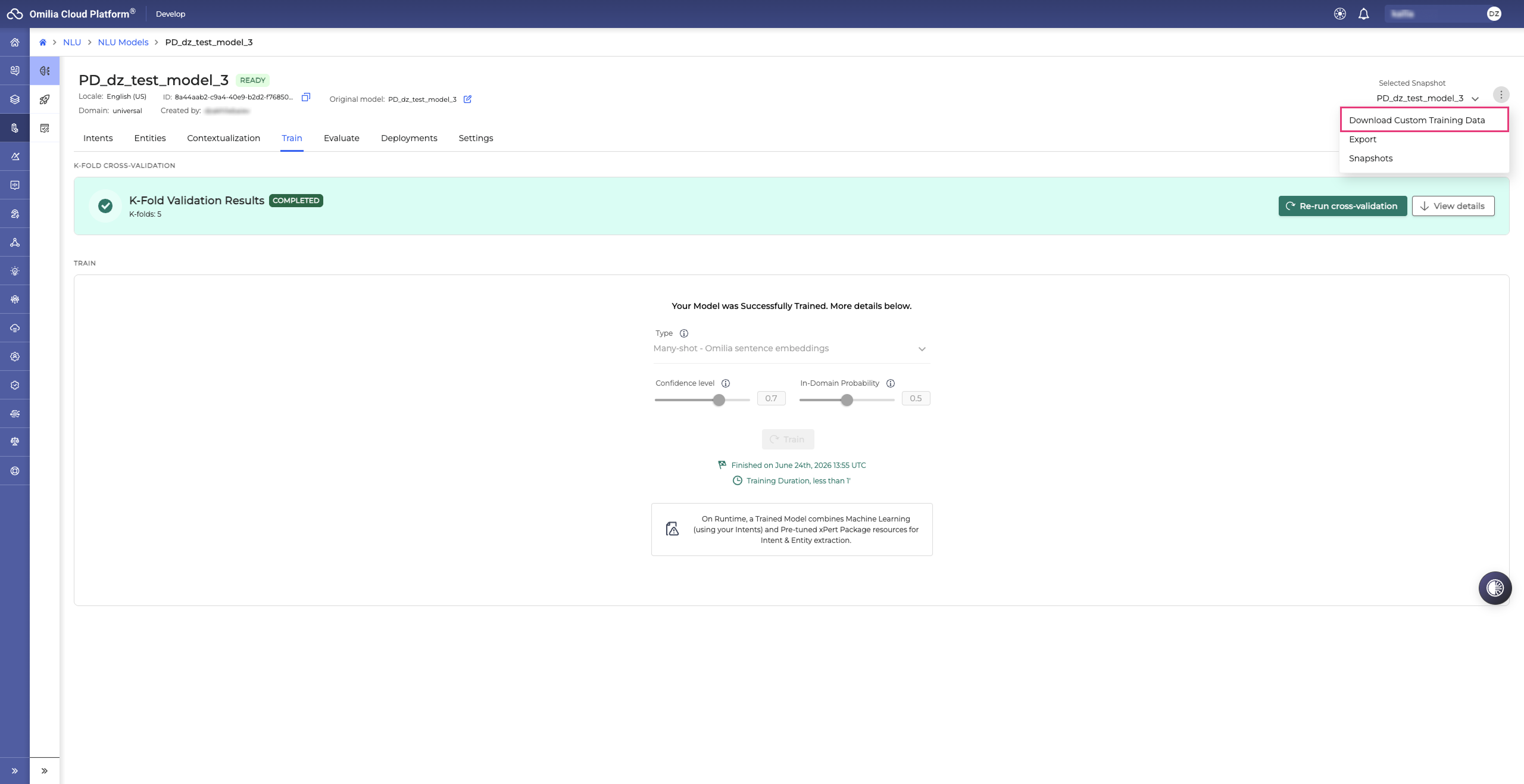The width and height of the screenshot is (1524, 784).
Task: Click the breadcrumb home icon
Action: click(x=43, y=42)
